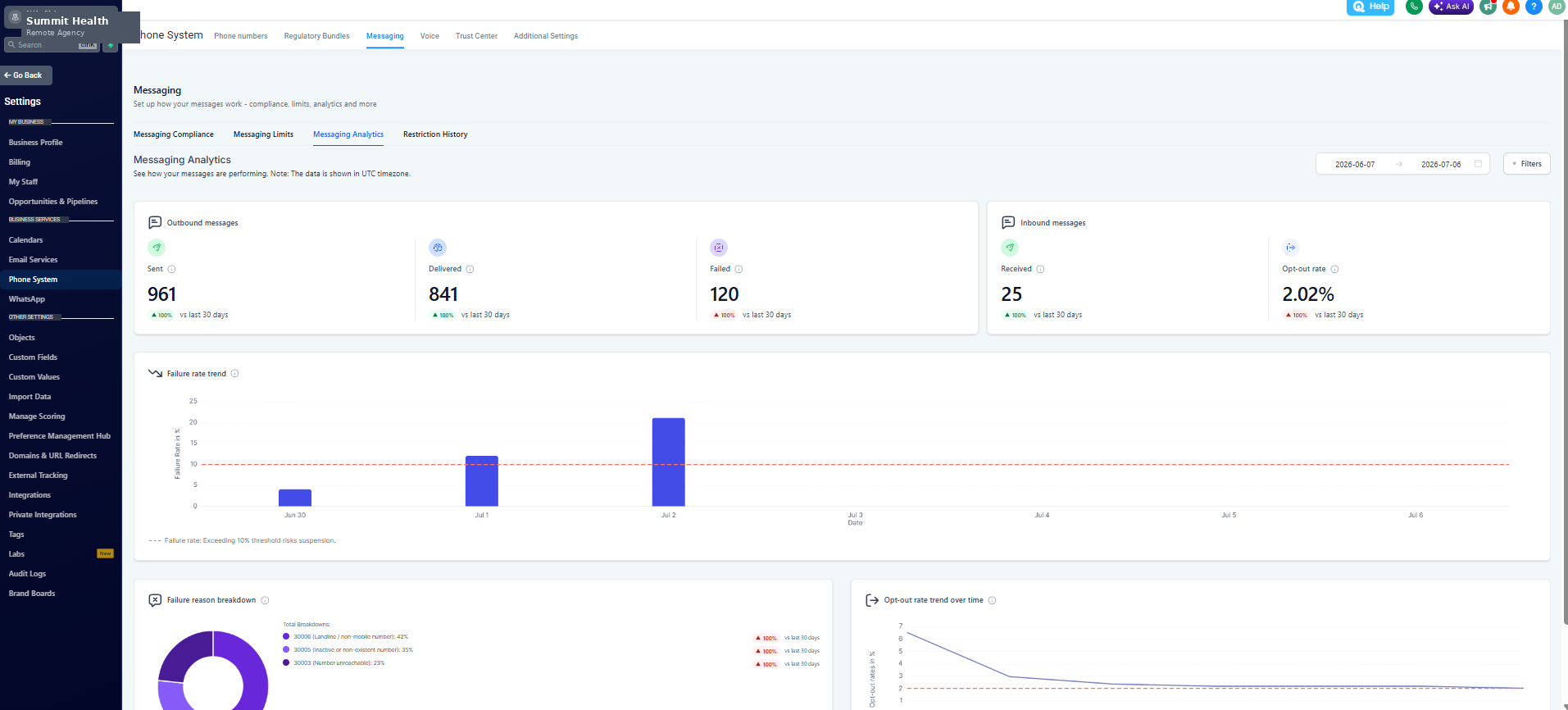The image size is (1568, 710).
Task: Switch to Phone numbers tab
Action: tap(241, 36)
